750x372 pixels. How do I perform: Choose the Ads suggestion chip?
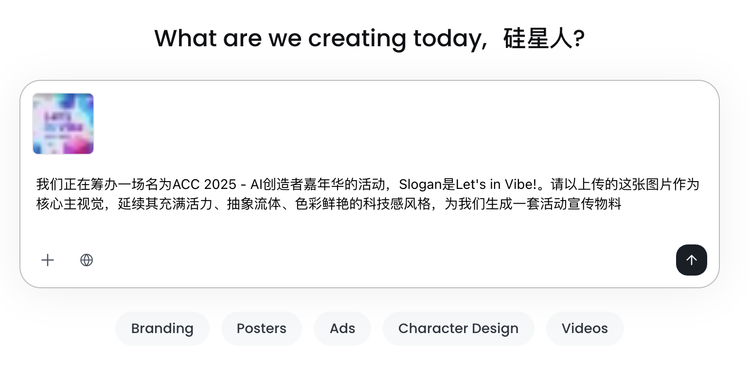coord(342,328)
